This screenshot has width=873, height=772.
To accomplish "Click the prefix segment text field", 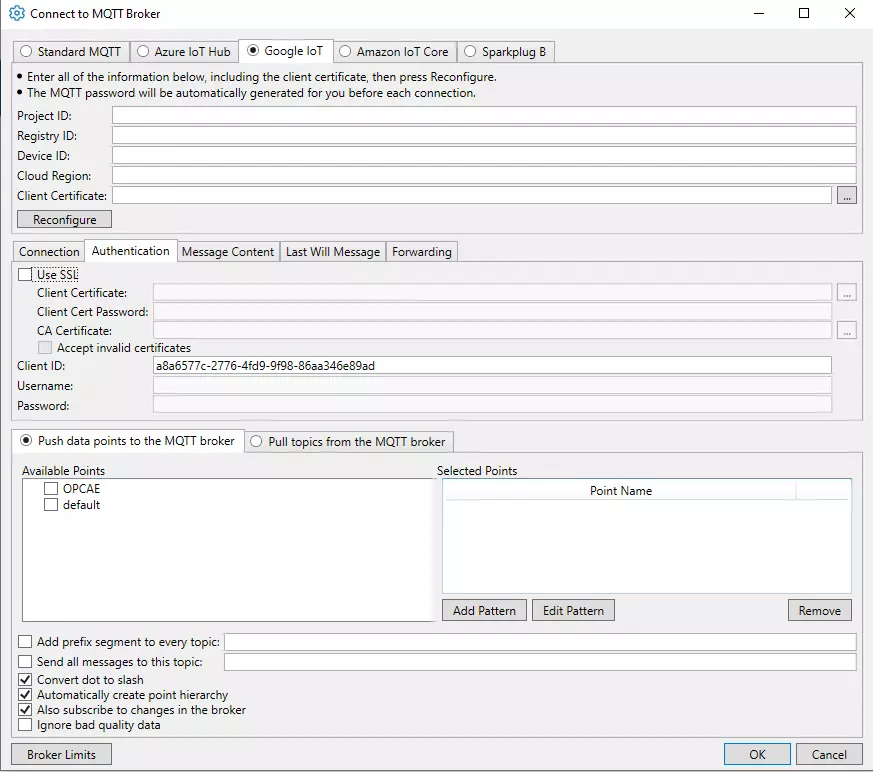I will pyautogui.click(x=540, y=642).
